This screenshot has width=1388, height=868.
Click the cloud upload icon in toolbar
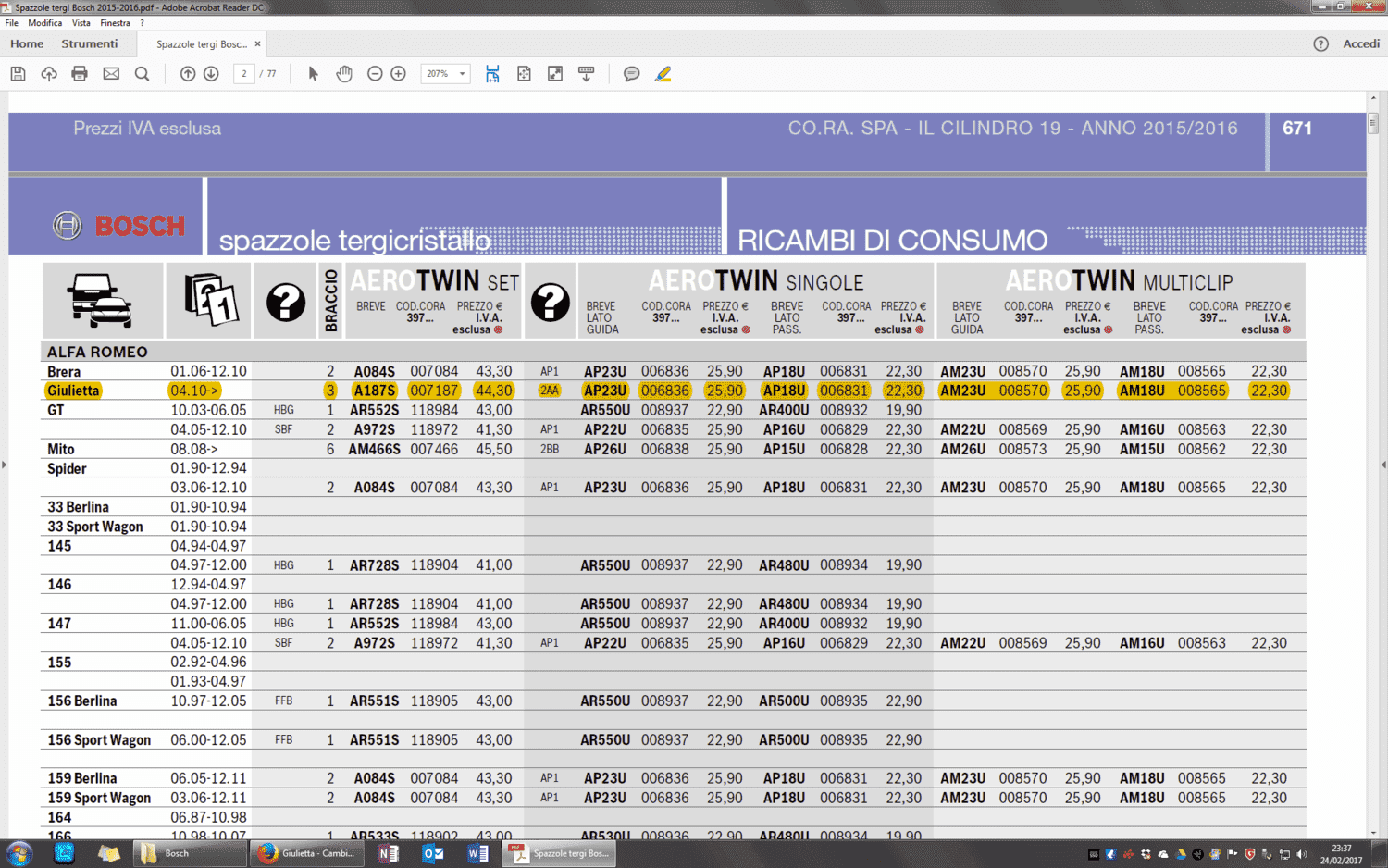(49, 74)
